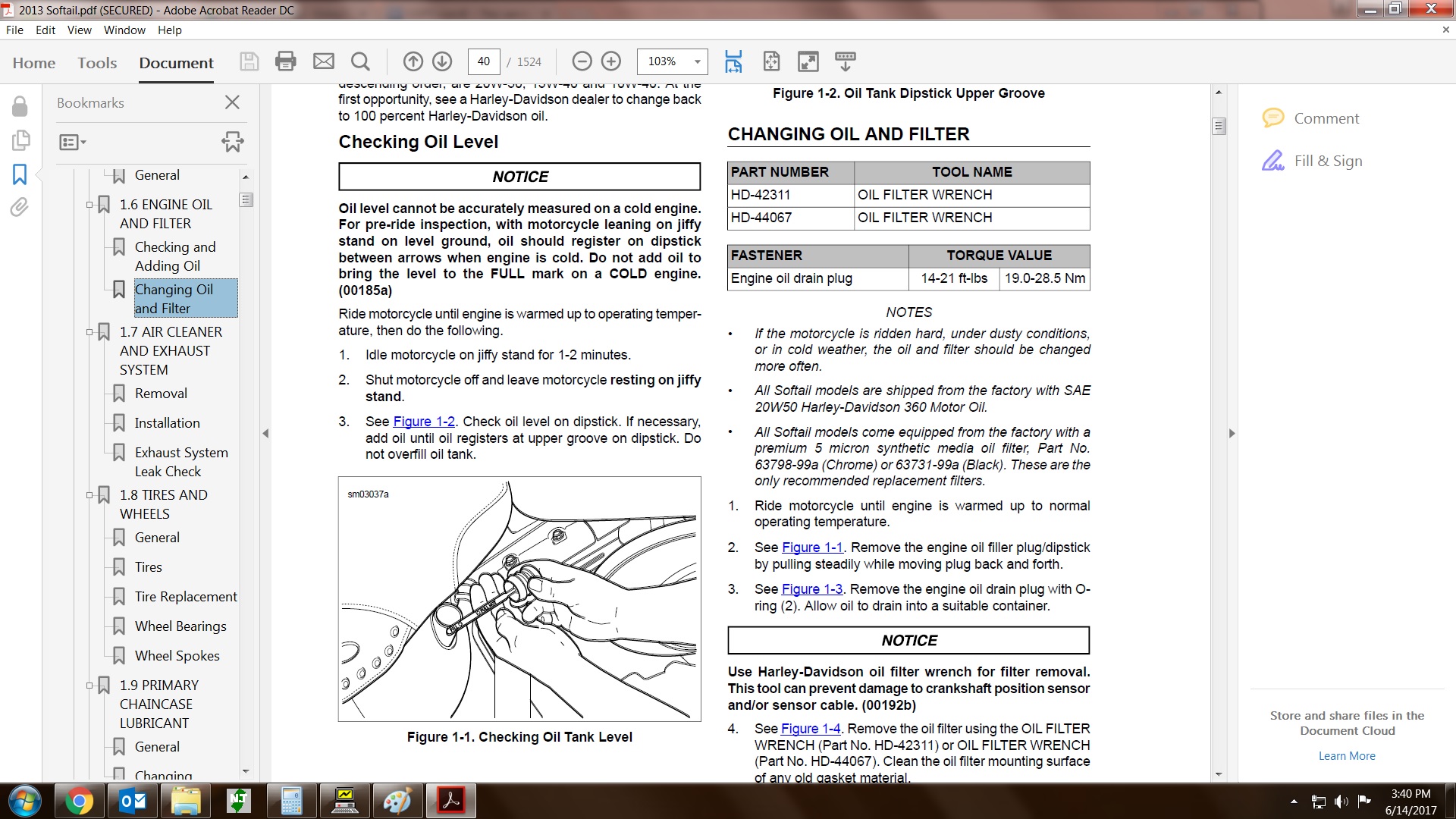Open the Find text magnifier icon

[x=361, y=61]
